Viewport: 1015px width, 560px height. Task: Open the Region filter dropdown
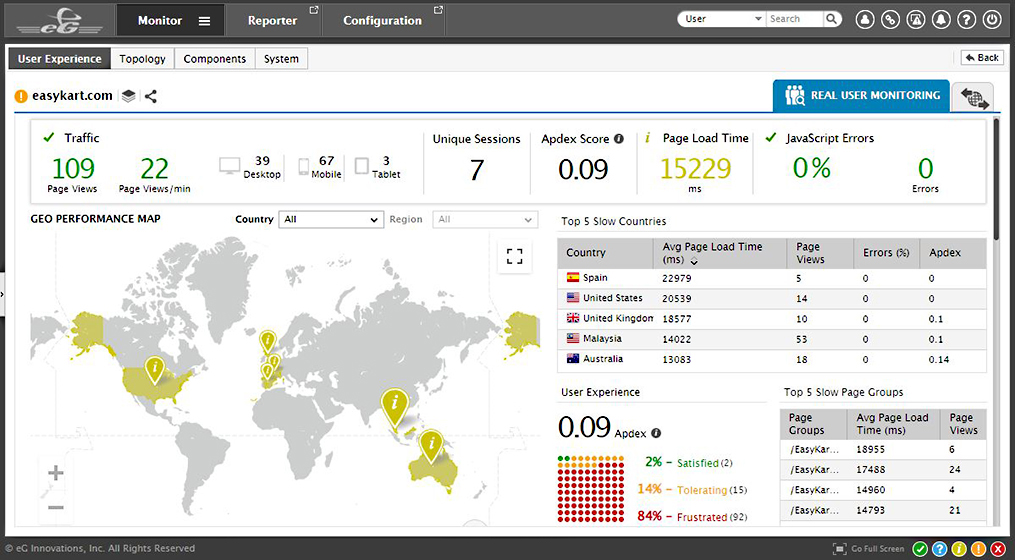(485, 219)
